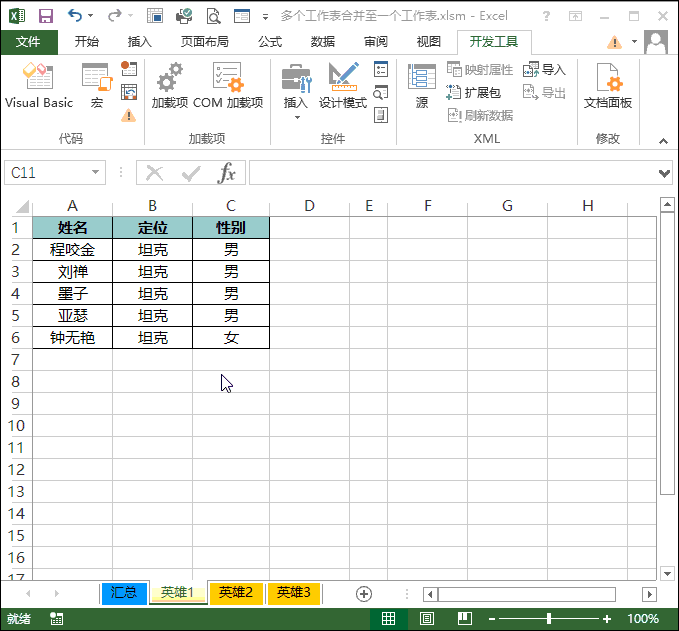679x631 pixels.
Task: Click the Undo arrow icon
Action: pyautogui.click(x=74, y=16)
